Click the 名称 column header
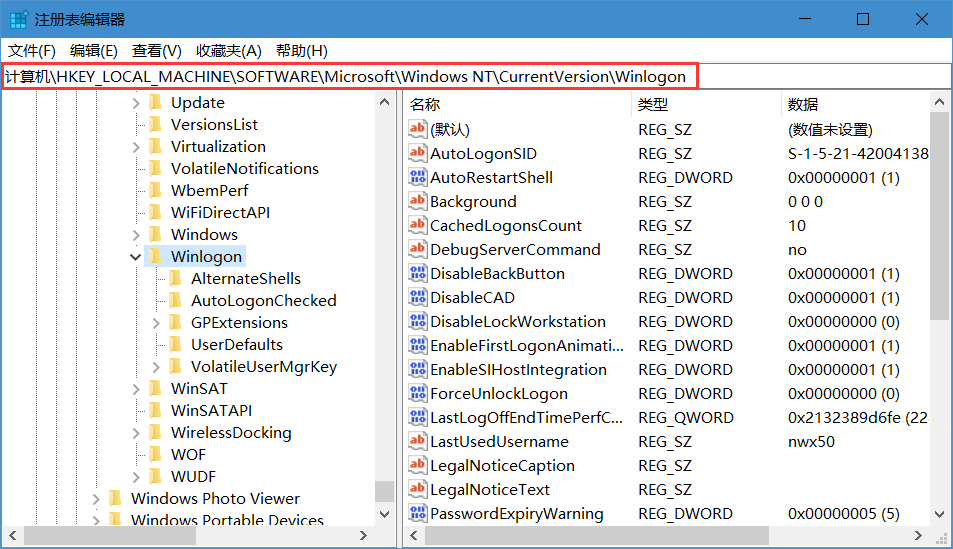The height and width of the screenshot is (549, 953). pos(518,104)
